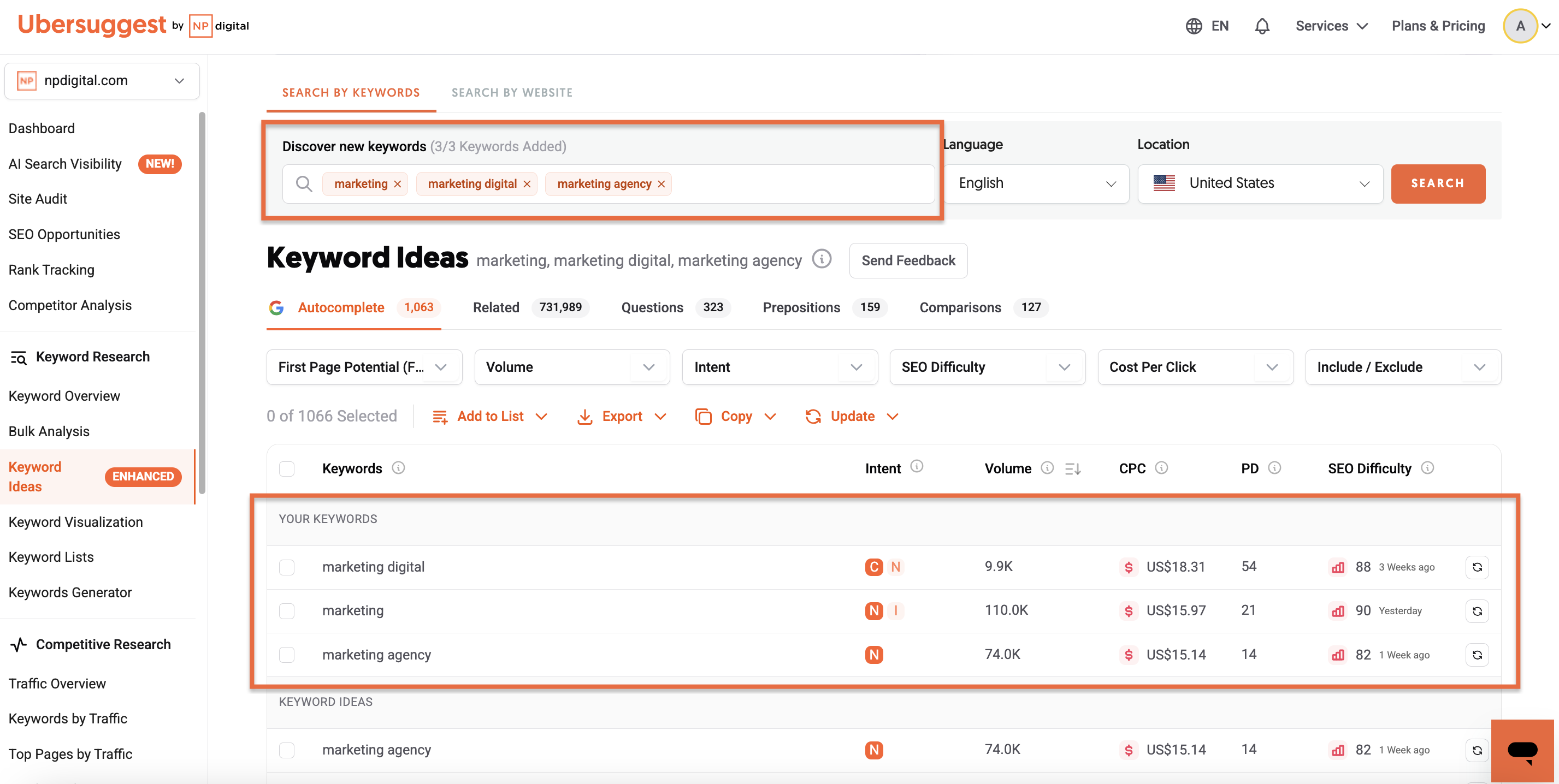Switch to the Search by Website tab
Image resolution: width=1559 pixels, height=784 pixels.
click(x=511, y=92)
